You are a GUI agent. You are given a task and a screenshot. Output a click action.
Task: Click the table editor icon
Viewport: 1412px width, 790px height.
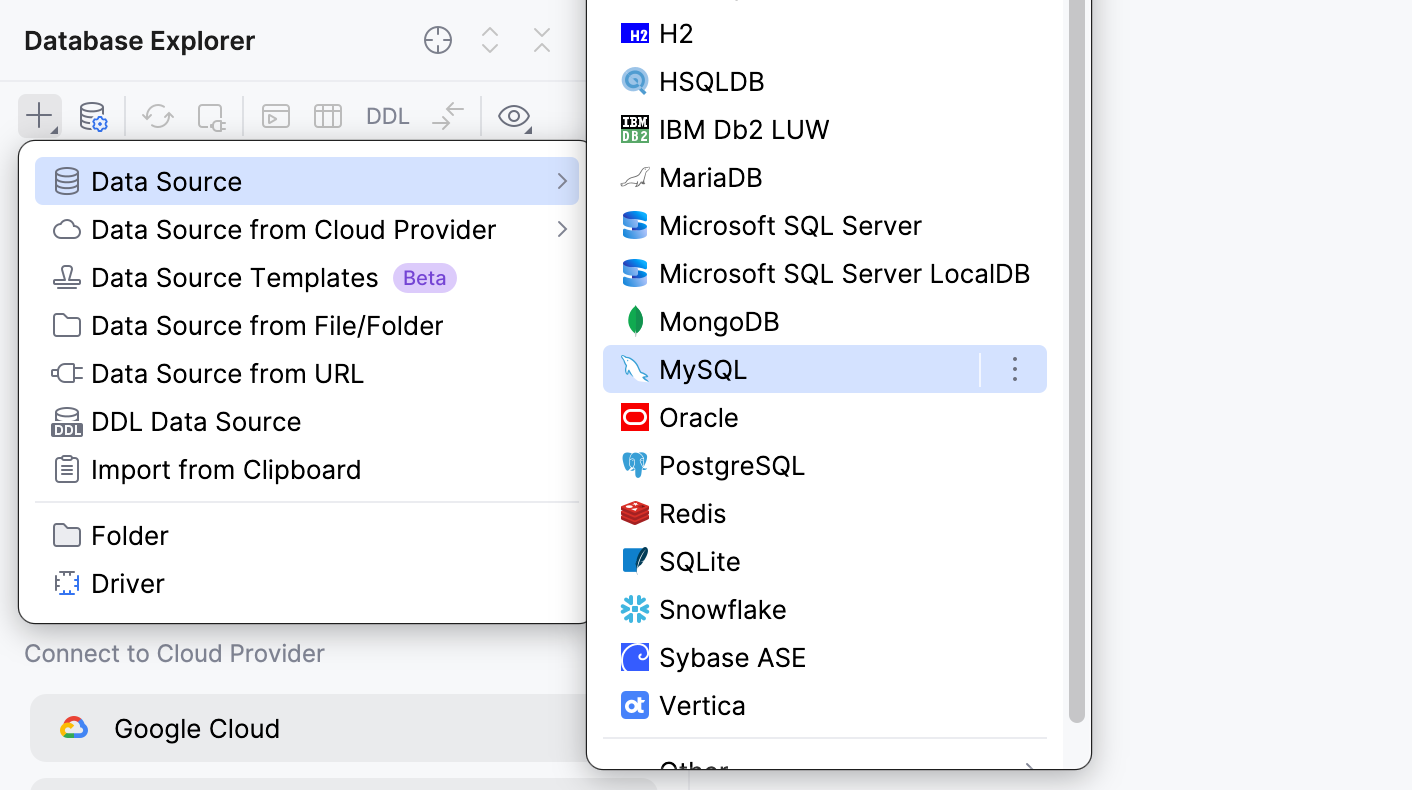pos(328,117)
